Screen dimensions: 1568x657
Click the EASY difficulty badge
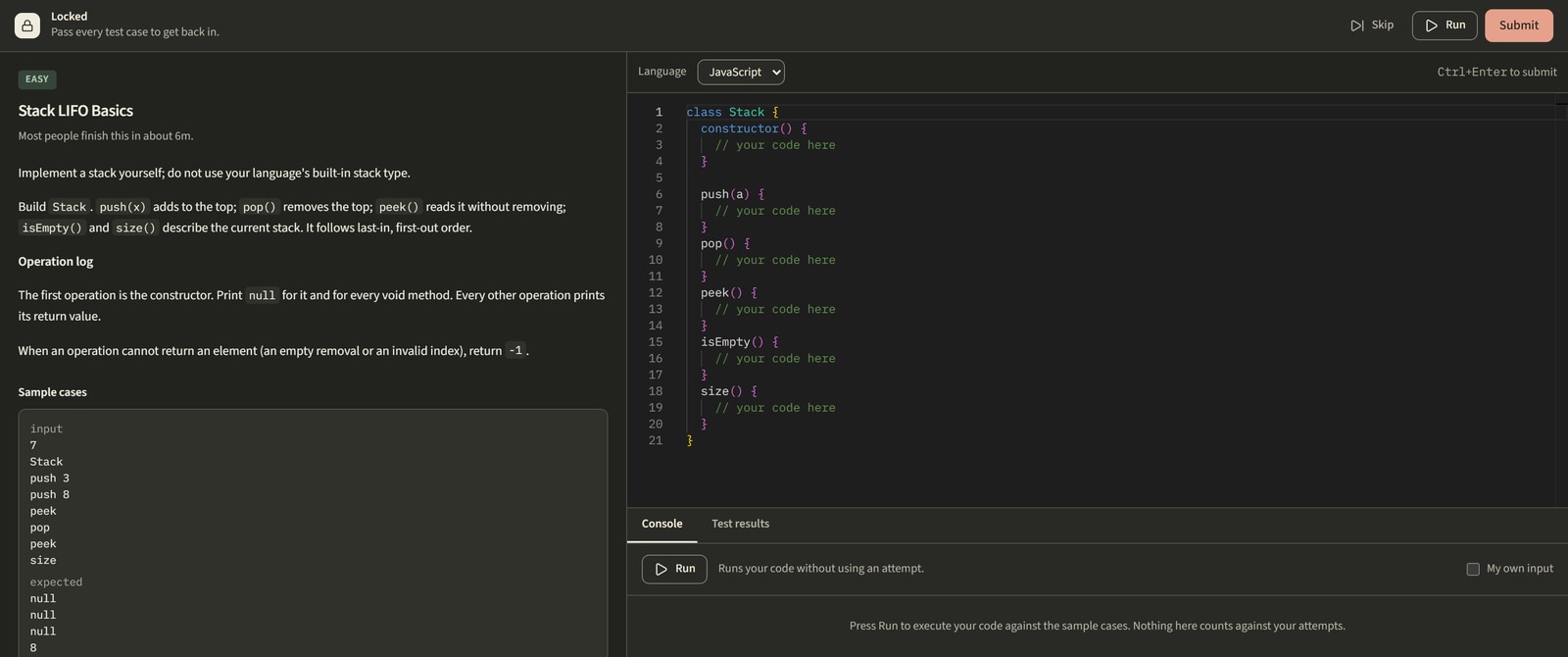pyautogui.click(x=37, y=79)
